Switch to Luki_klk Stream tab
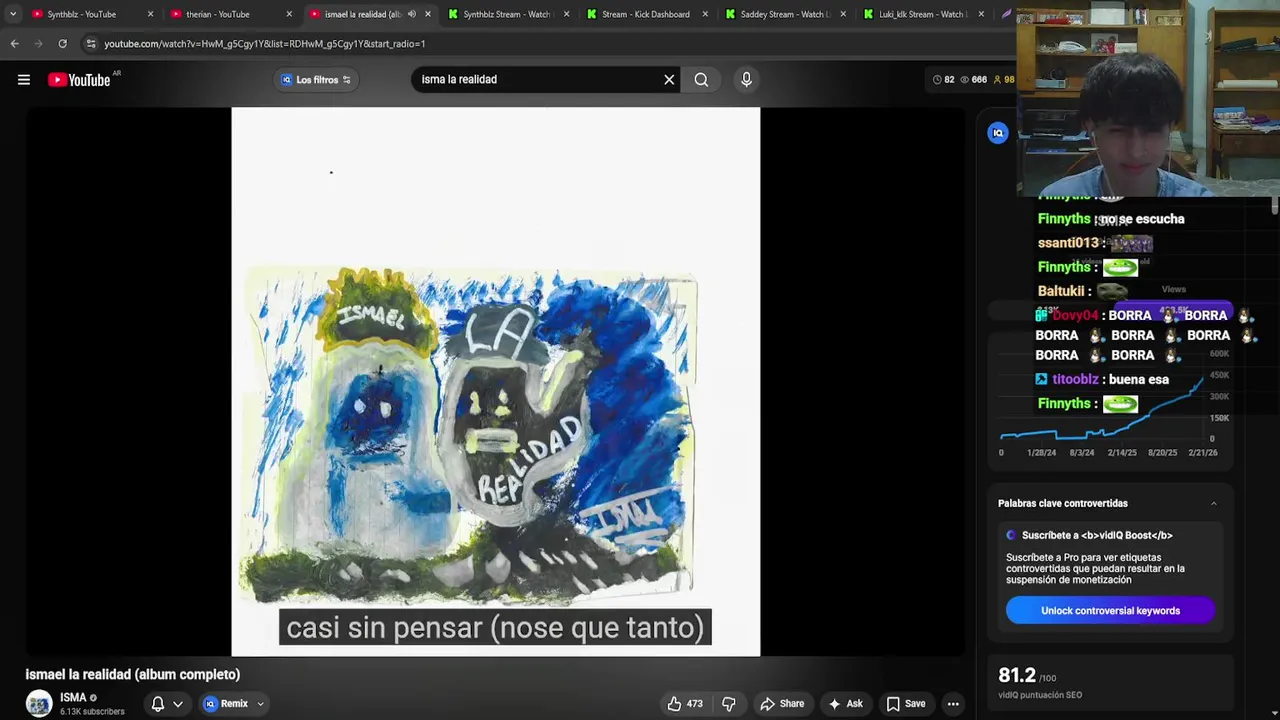 (922, 14)
